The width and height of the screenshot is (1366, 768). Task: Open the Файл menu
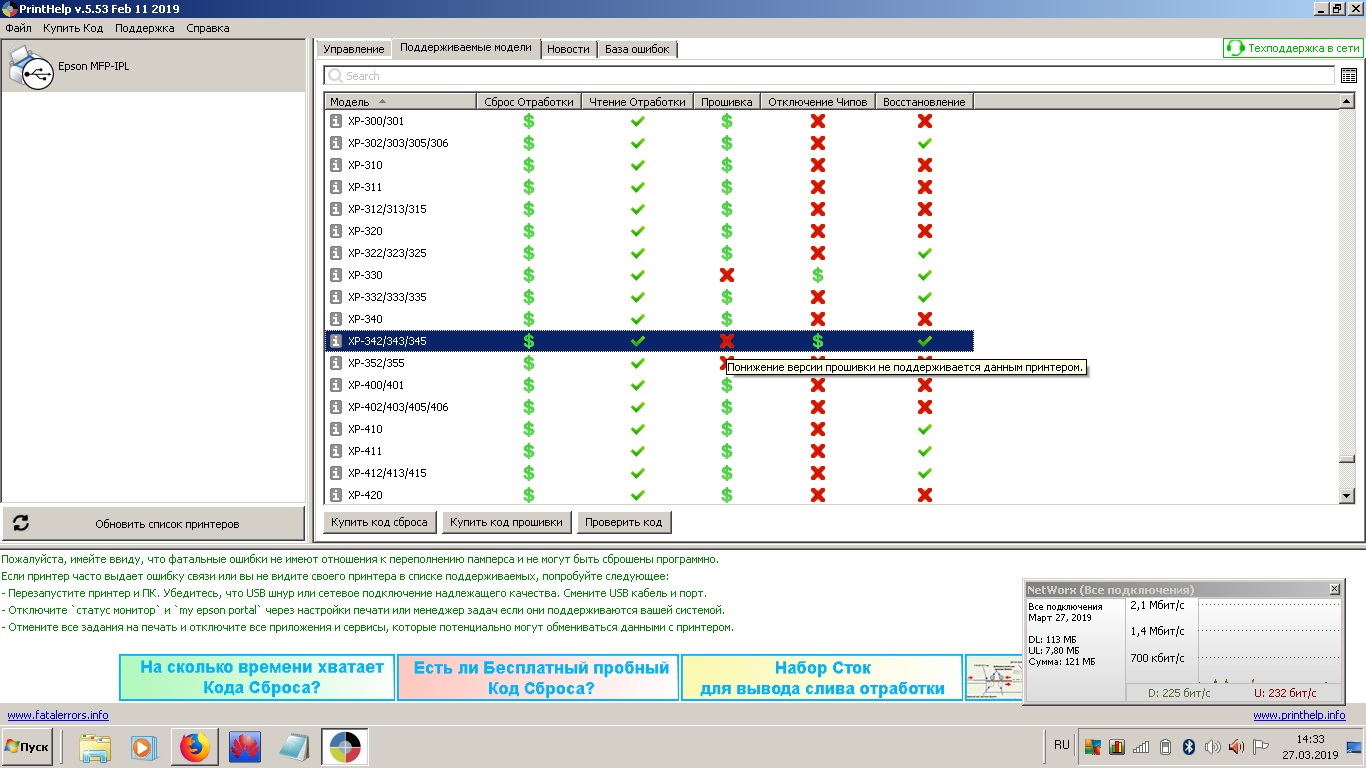click(18, 28)
